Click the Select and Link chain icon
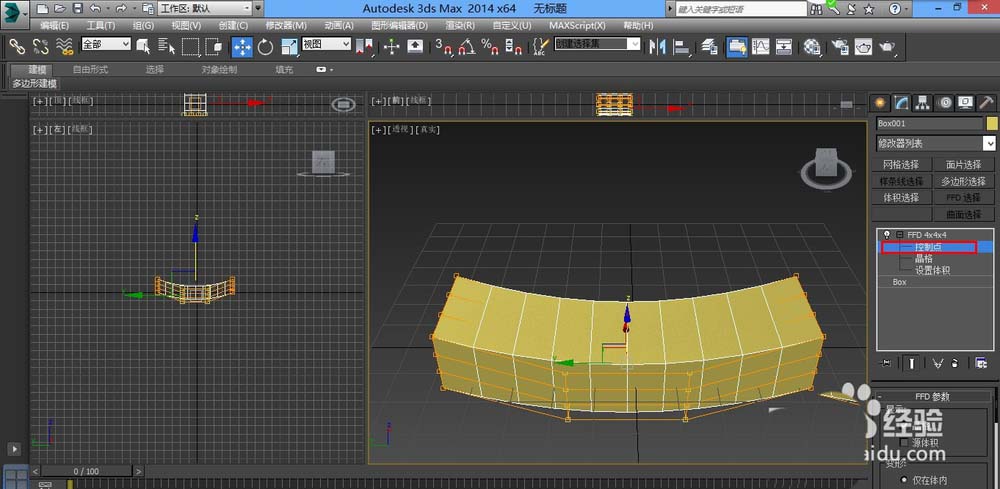Screen dimensions: 1000x489 [17, 46]
